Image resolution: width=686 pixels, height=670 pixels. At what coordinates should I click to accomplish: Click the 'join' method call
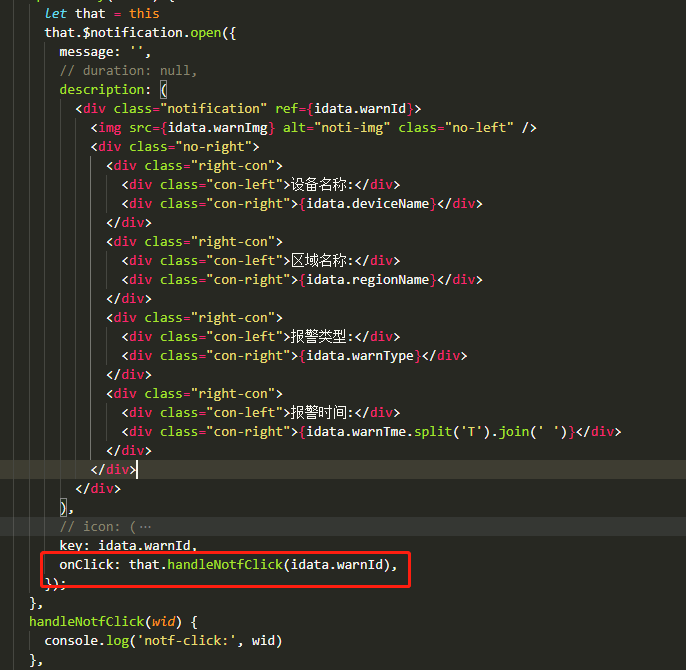(x=514, y=432)
